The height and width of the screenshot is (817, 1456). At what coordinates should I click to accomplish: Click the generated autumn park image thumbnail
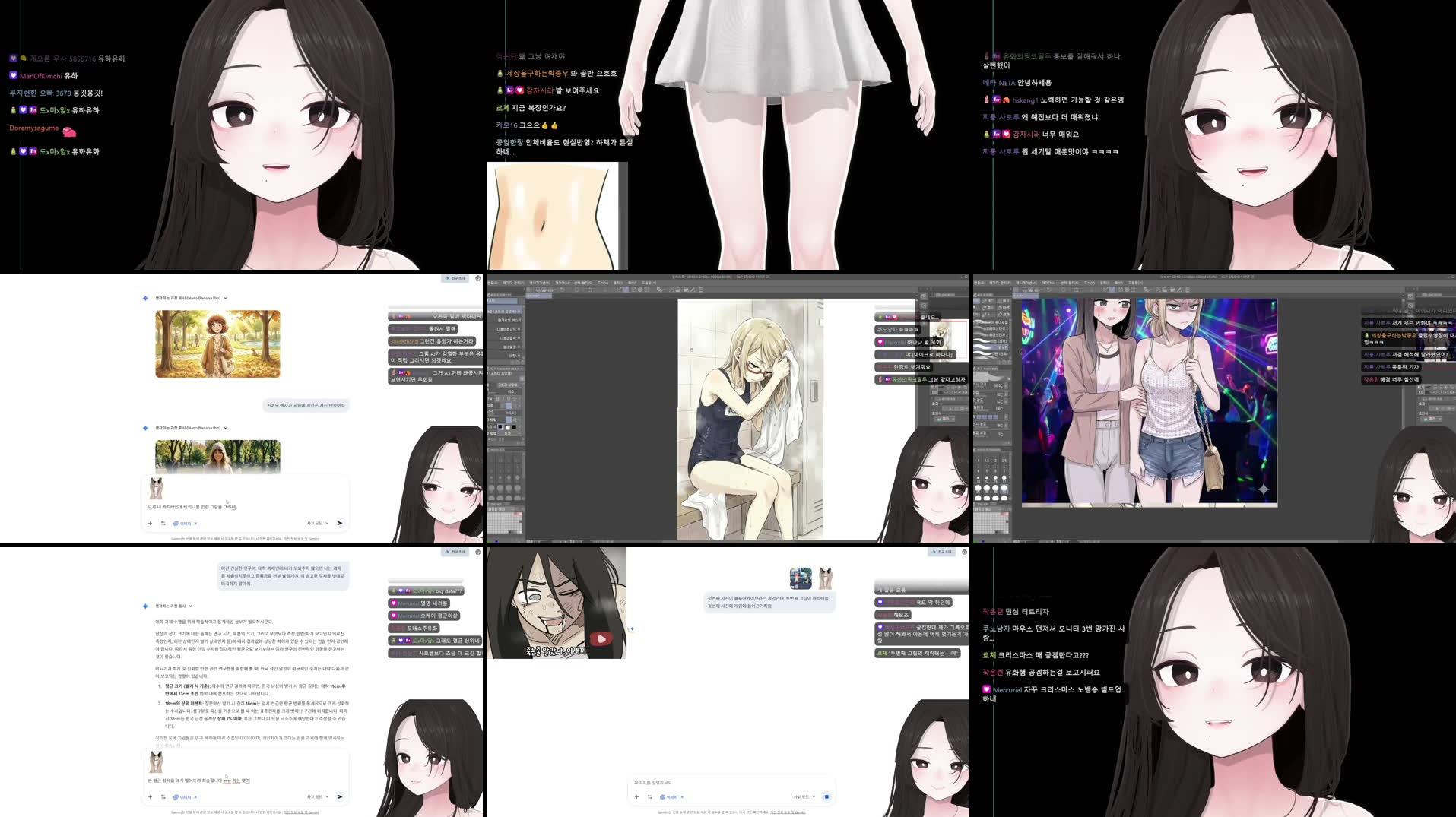[x=218, y=343]
